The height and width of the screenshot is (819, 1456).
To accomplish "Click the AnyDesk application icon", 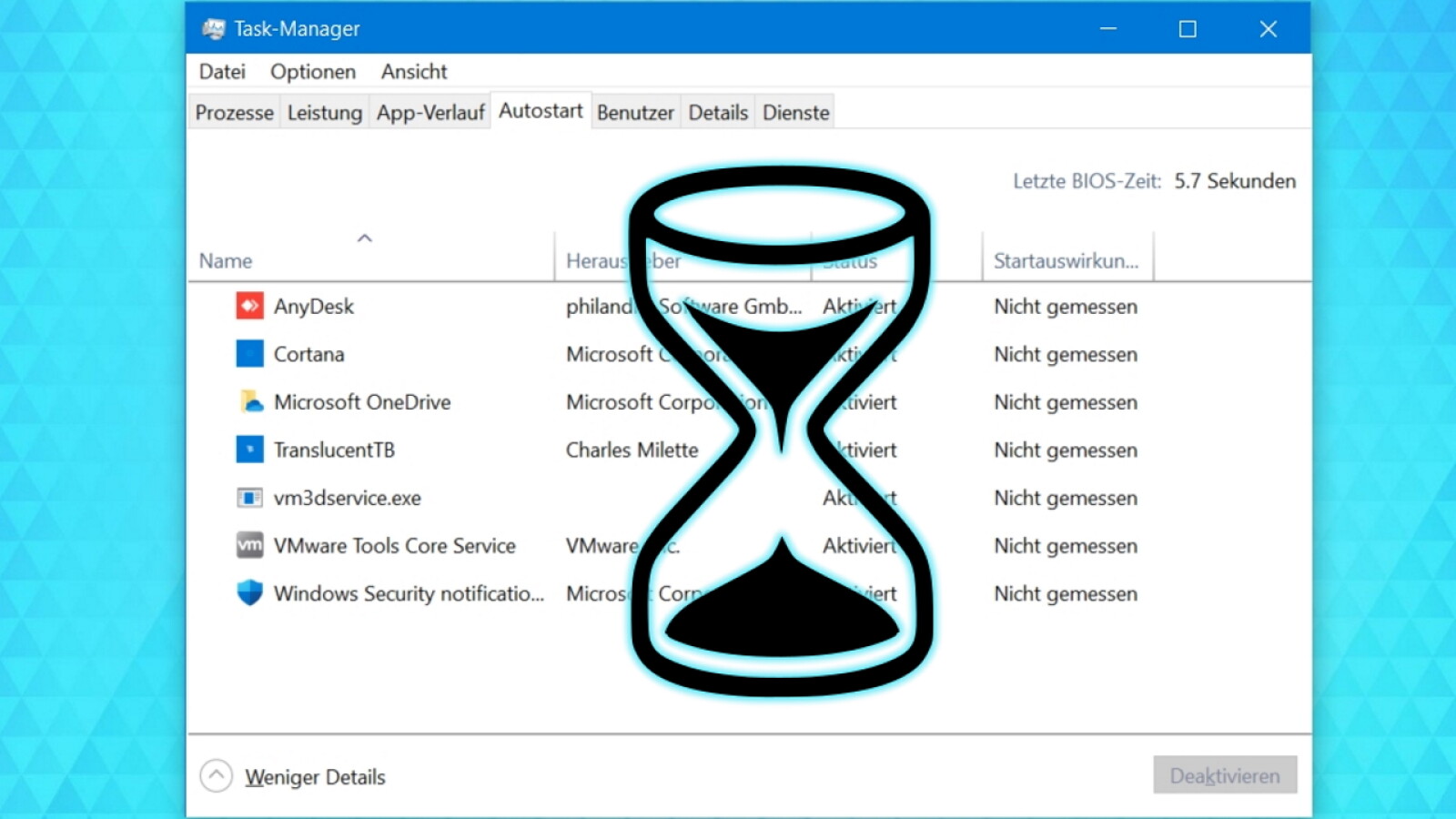I will click(x=248, y=307).
